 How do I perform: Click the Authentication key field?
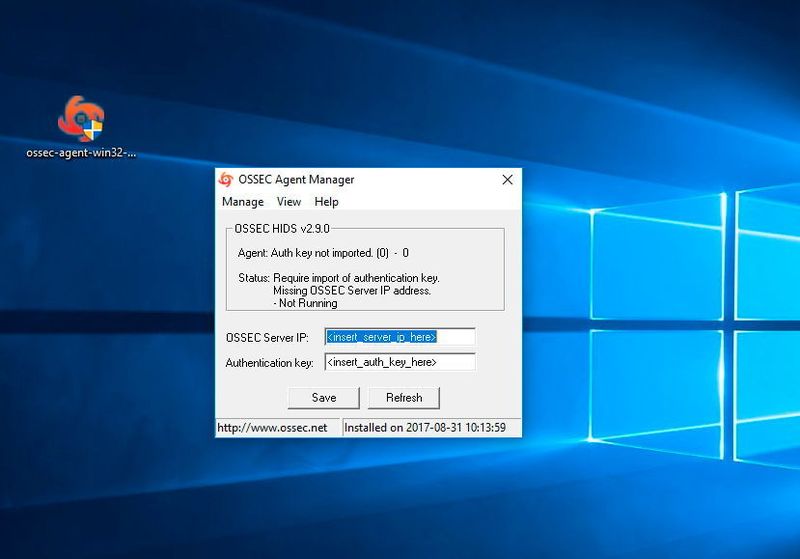point(400,362)
